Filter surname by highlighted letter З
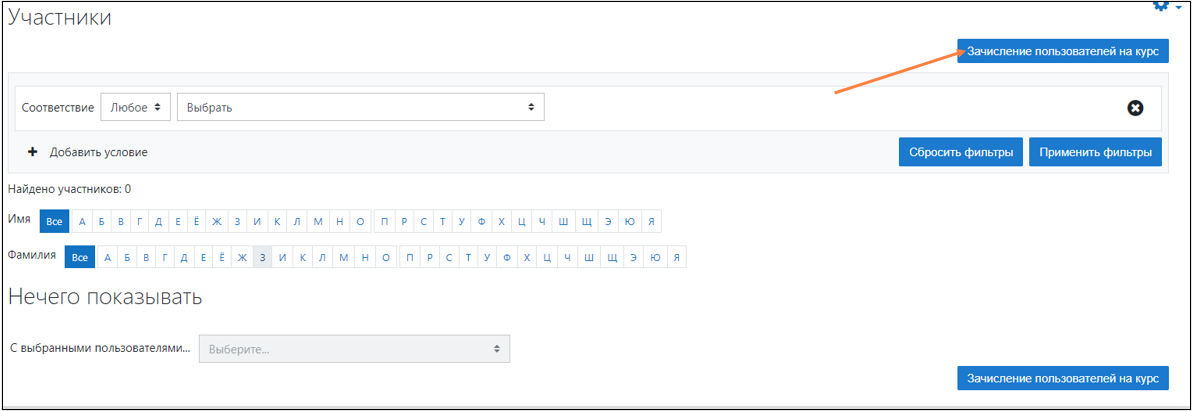This screenshot has width=1192, height=411. pos(262,258)
